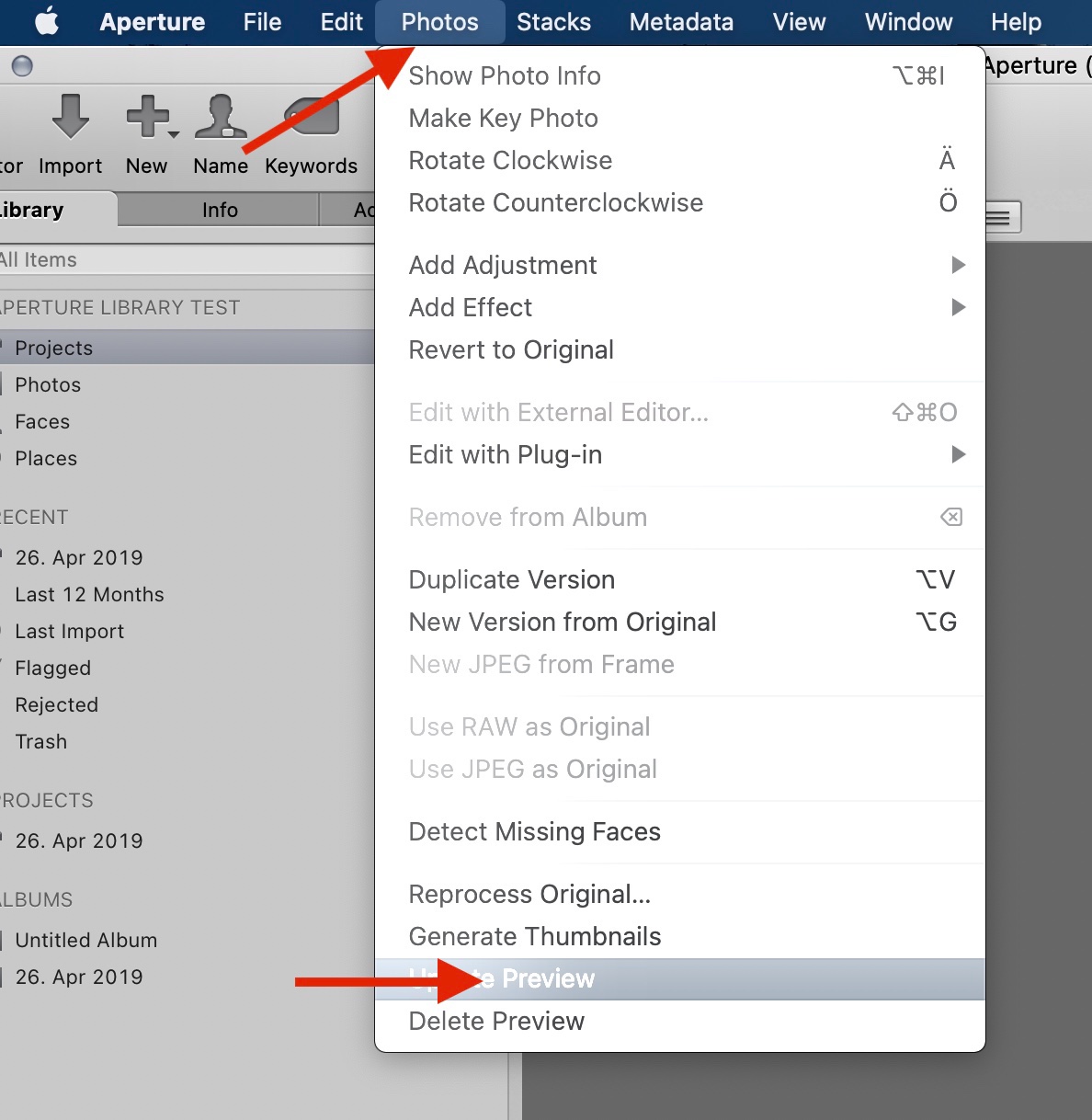Expand the Add Effect submenu
This screenshot has height=1120, width=1092.
click(x=680, y=307)
